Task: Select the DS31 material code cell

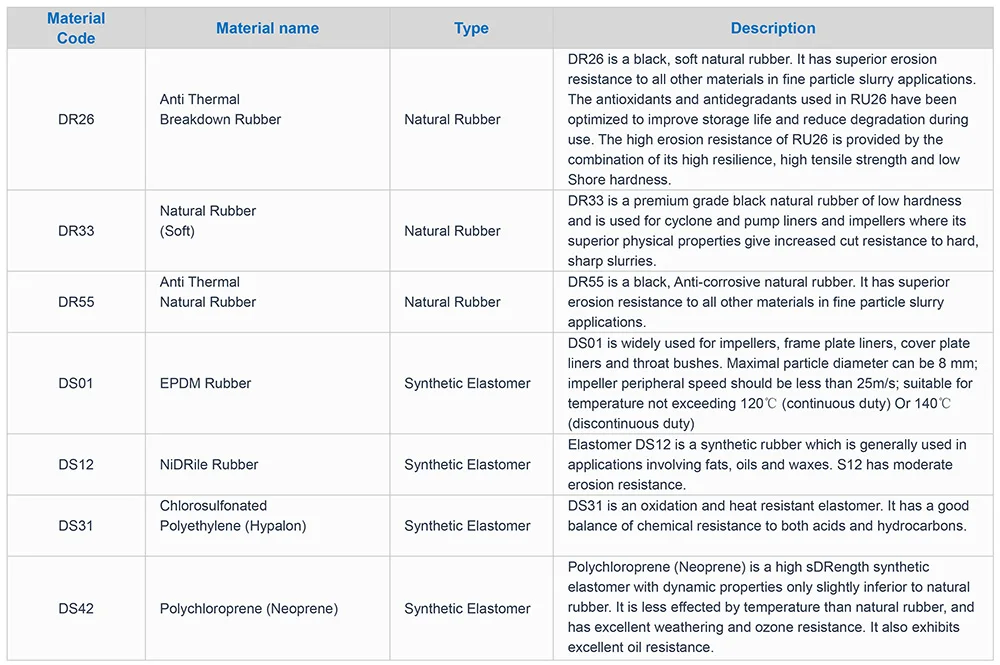Action: tap(76, 525)
